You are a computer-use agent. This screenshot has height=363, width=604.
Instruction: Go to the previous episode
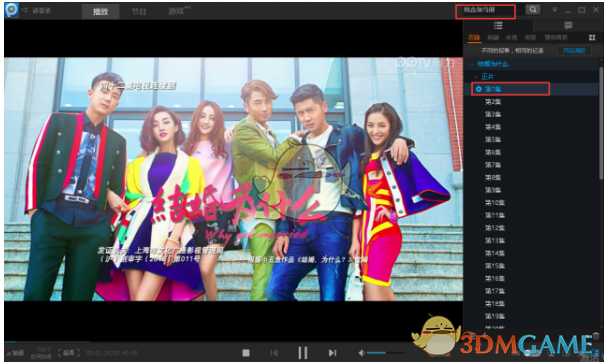274,353
